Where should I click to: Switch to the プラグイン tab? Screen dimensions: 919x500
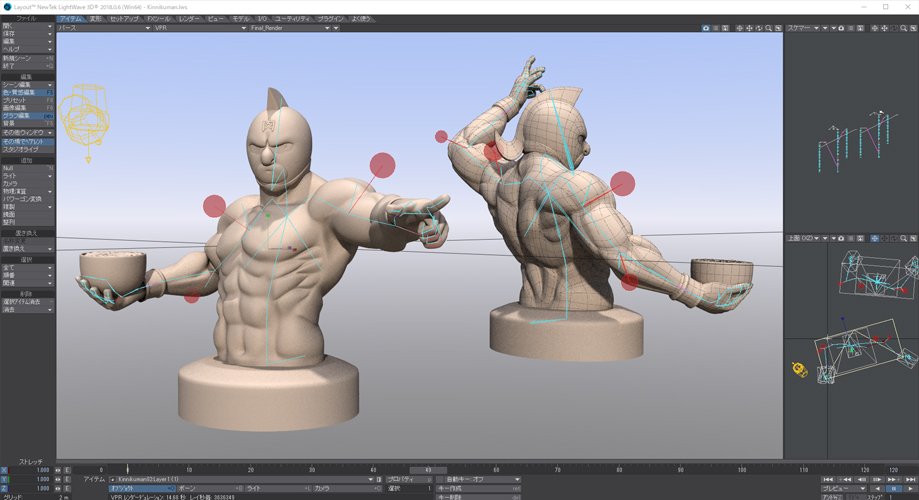[x=331, y=19]
